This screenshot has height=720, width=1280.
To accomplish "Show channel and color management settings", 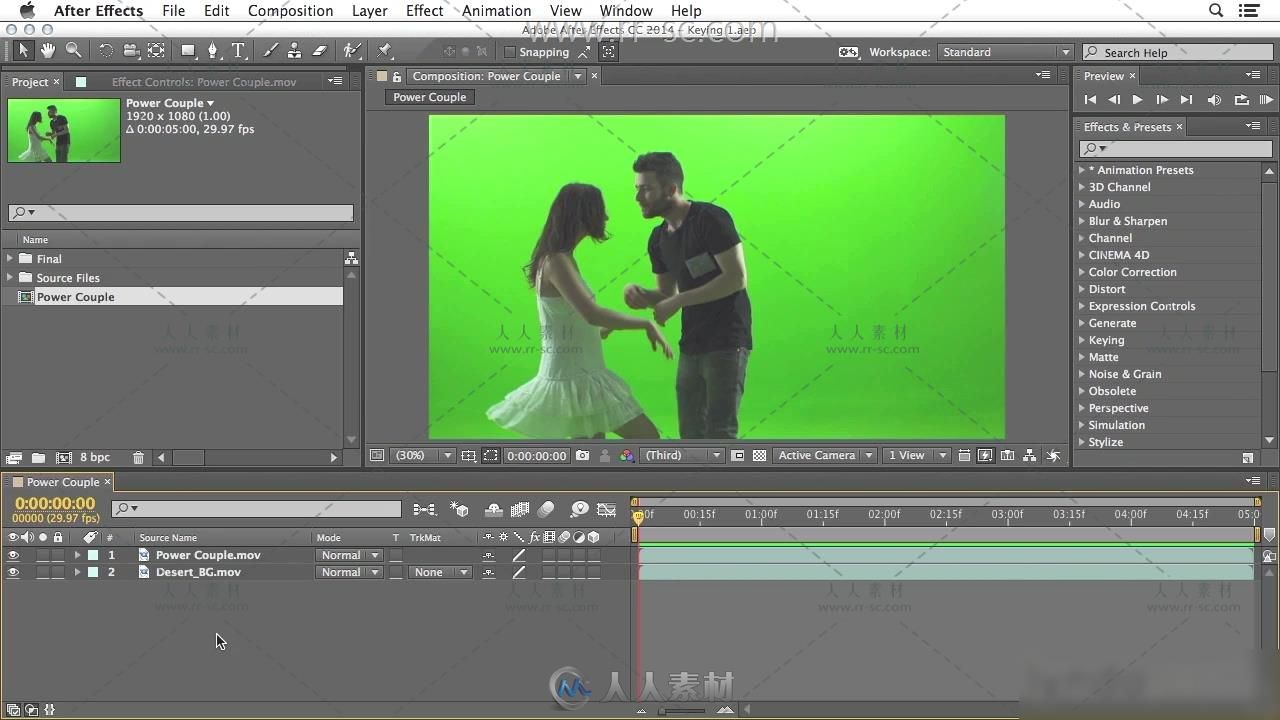I will click(627, 455).
